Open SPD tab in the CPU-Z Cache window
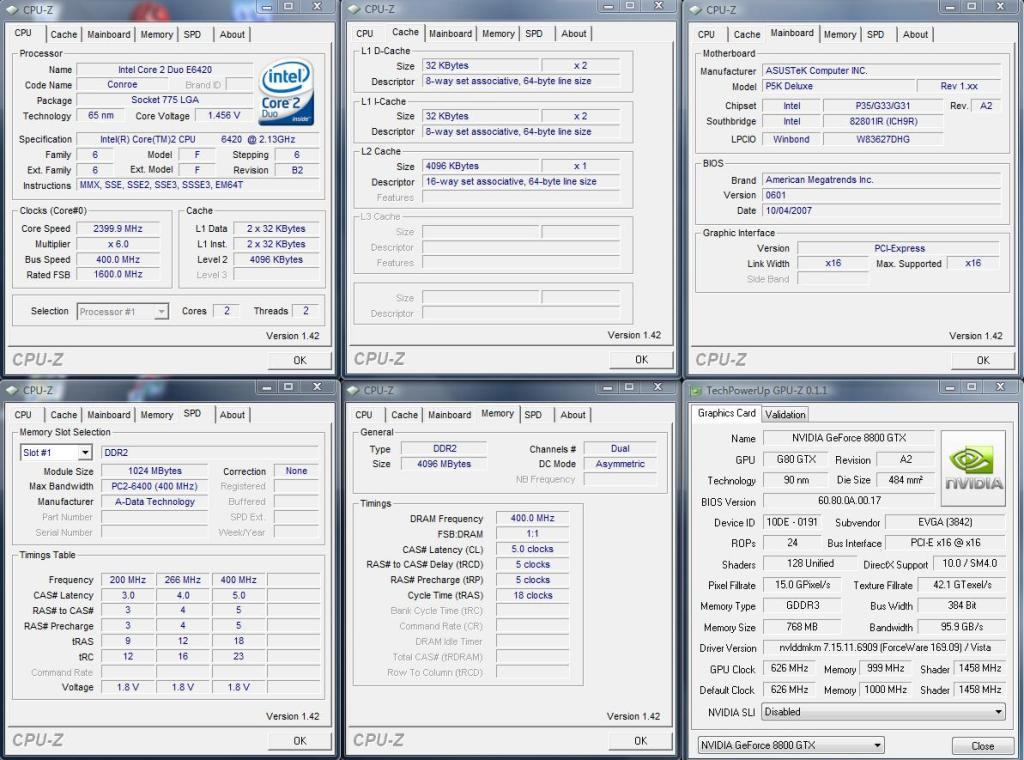 click(x=534, y=34)
